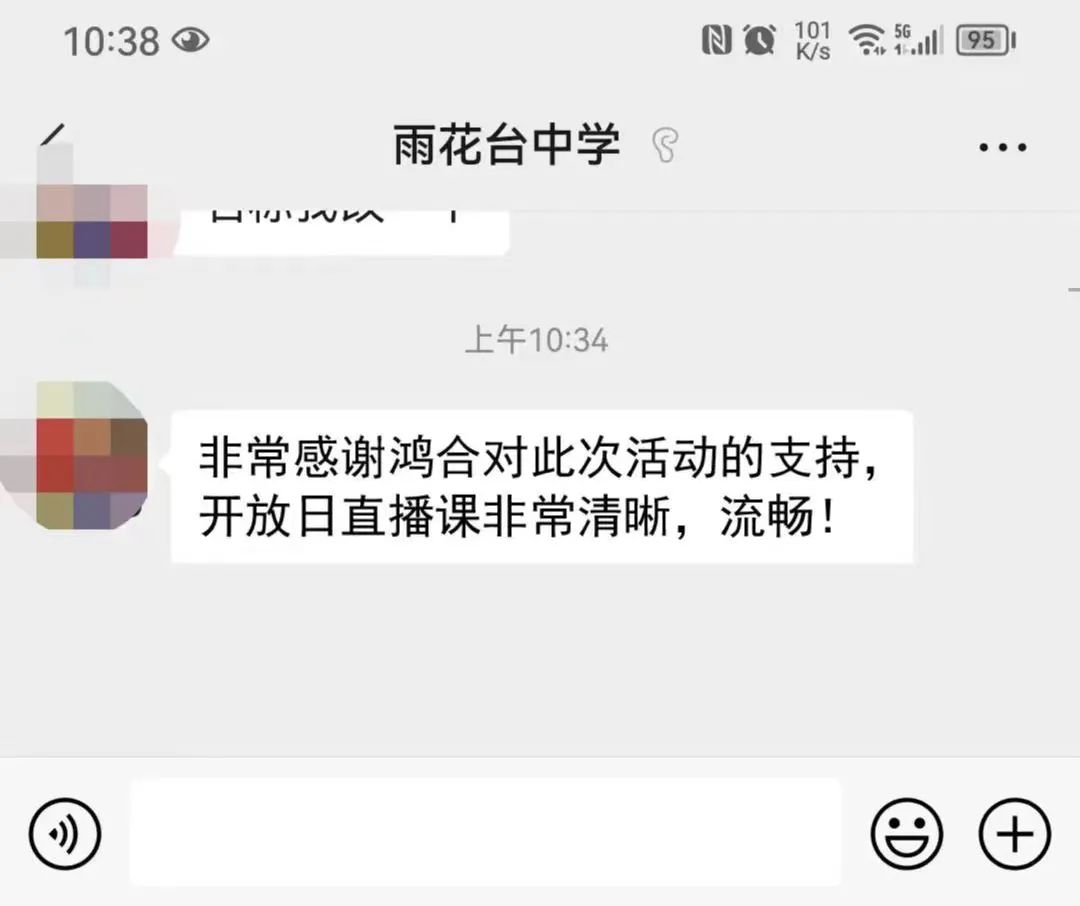Tap the NFC icon in status bar
This screenshot has width=1080, height=906.
click(716, 39)
